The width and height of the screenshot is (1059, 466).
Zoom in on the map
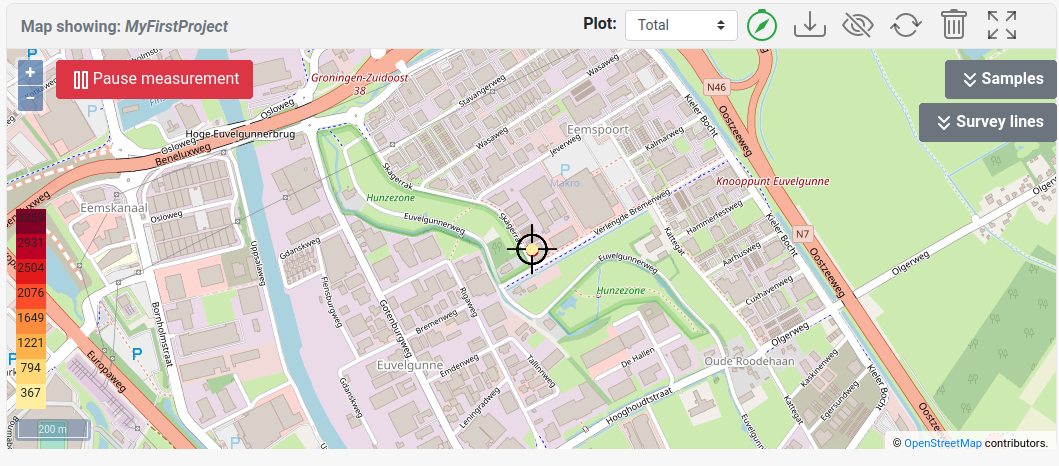click(30, 72)
